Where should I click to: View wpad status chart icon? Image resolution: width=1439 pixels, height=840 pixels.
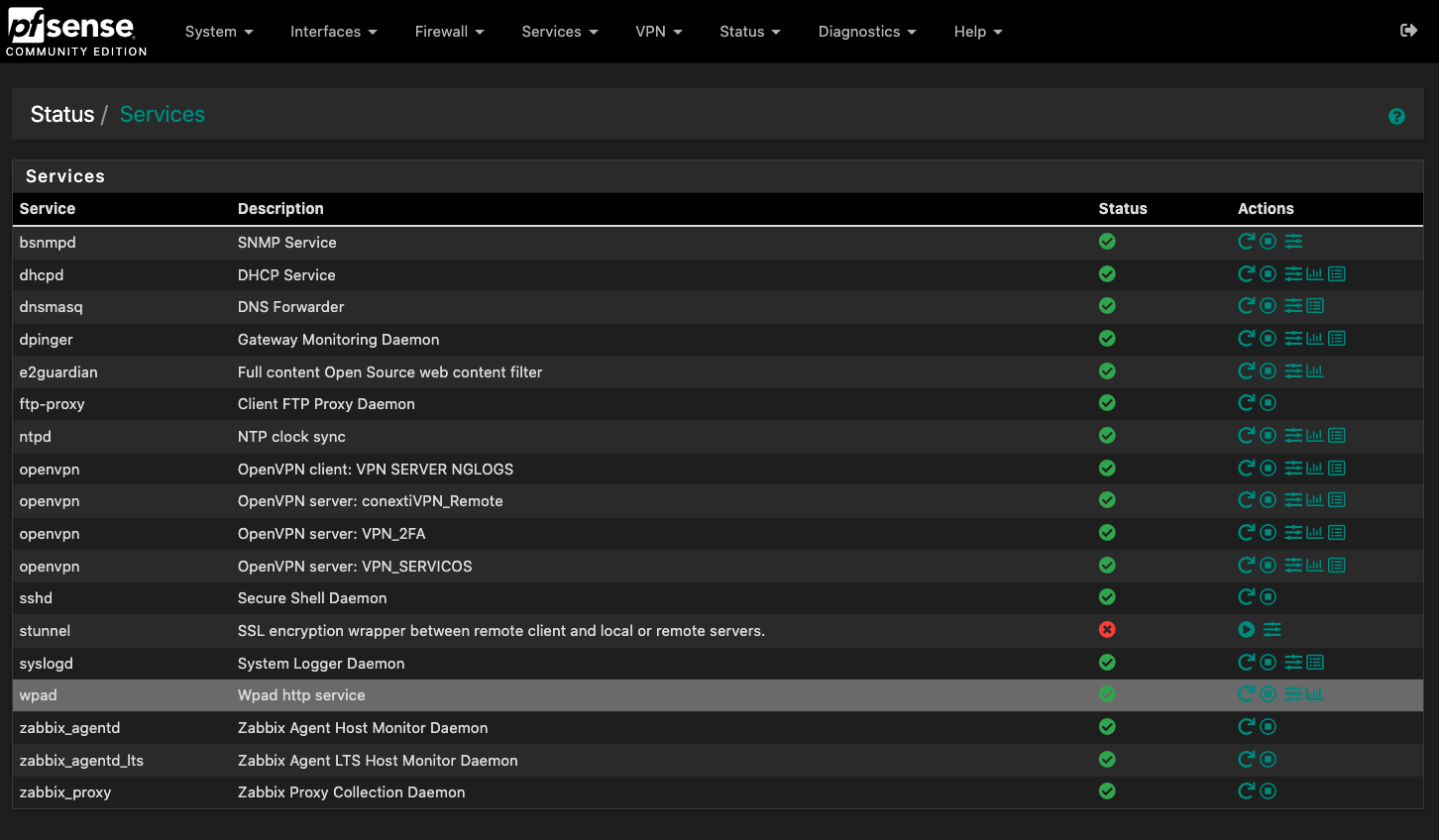1315,693
